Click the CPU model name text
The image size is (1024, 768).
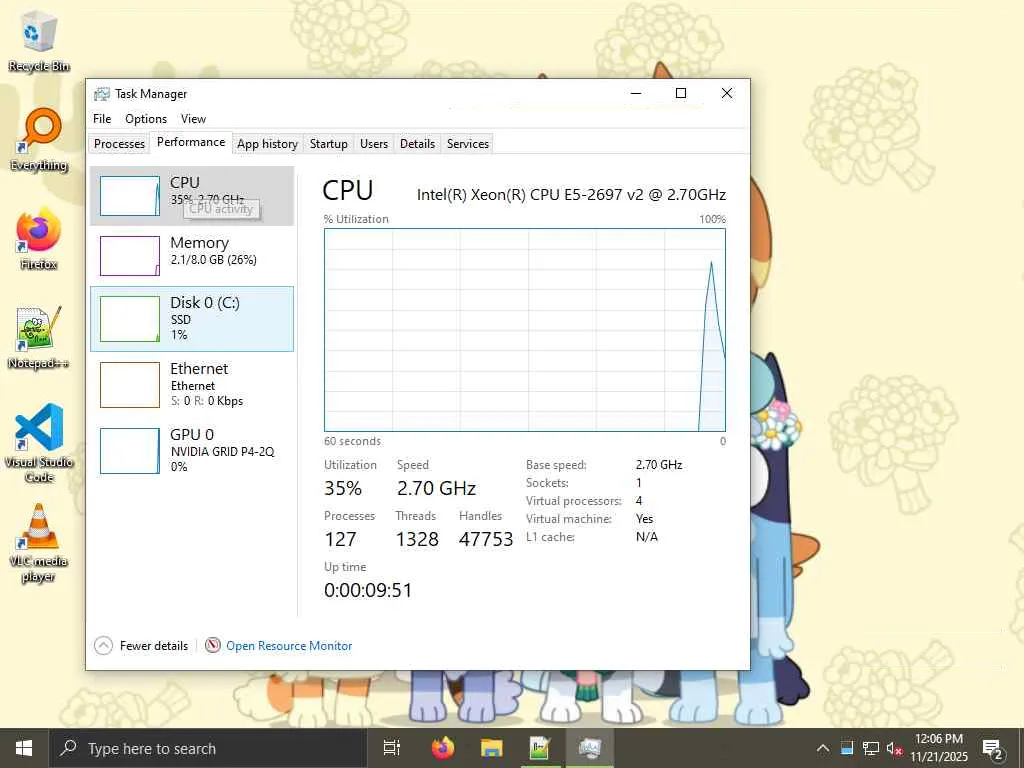(x=571, y=195)
